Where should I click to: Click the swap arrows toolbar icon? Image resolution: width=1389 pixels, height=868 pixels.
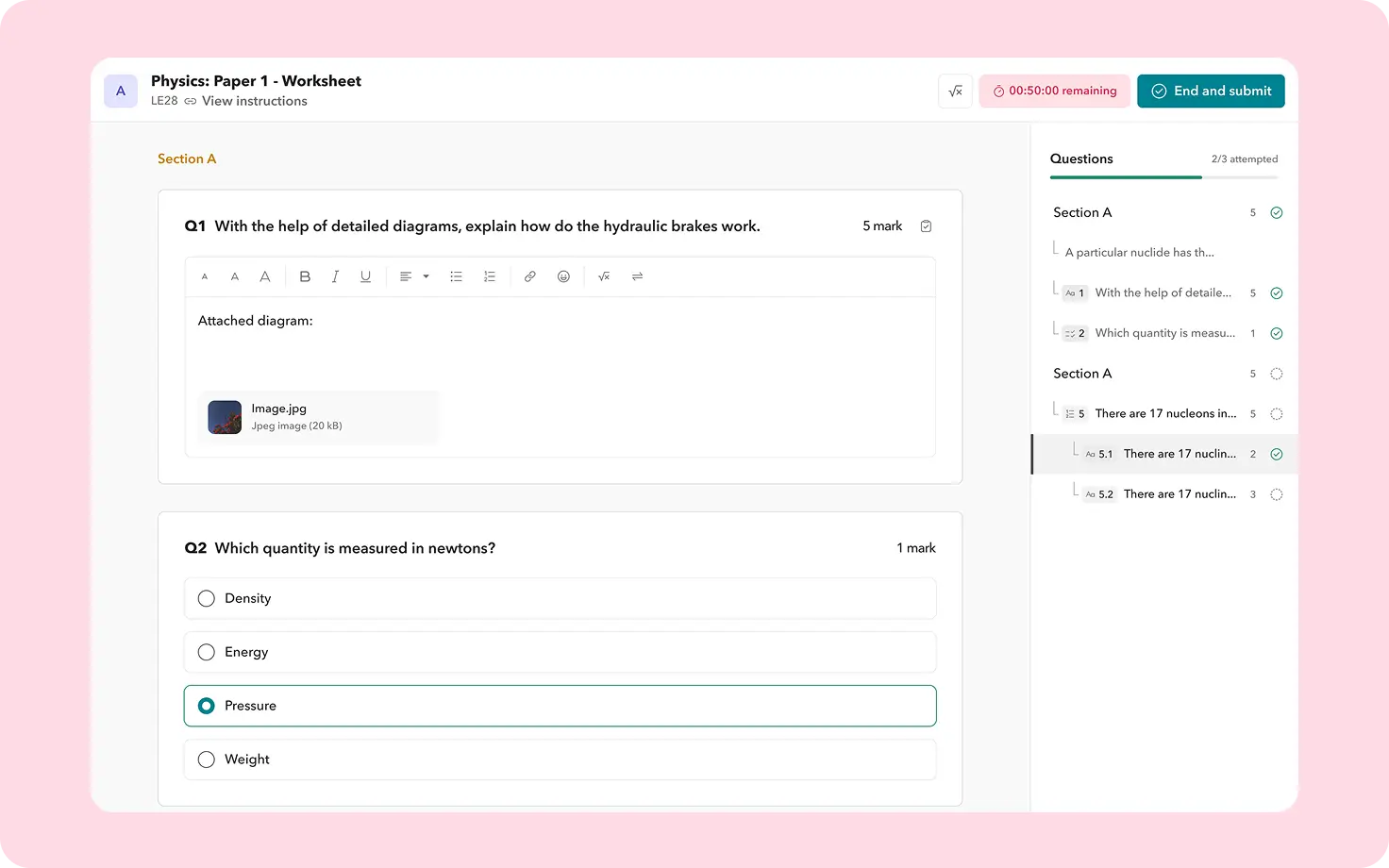[638, 276]
